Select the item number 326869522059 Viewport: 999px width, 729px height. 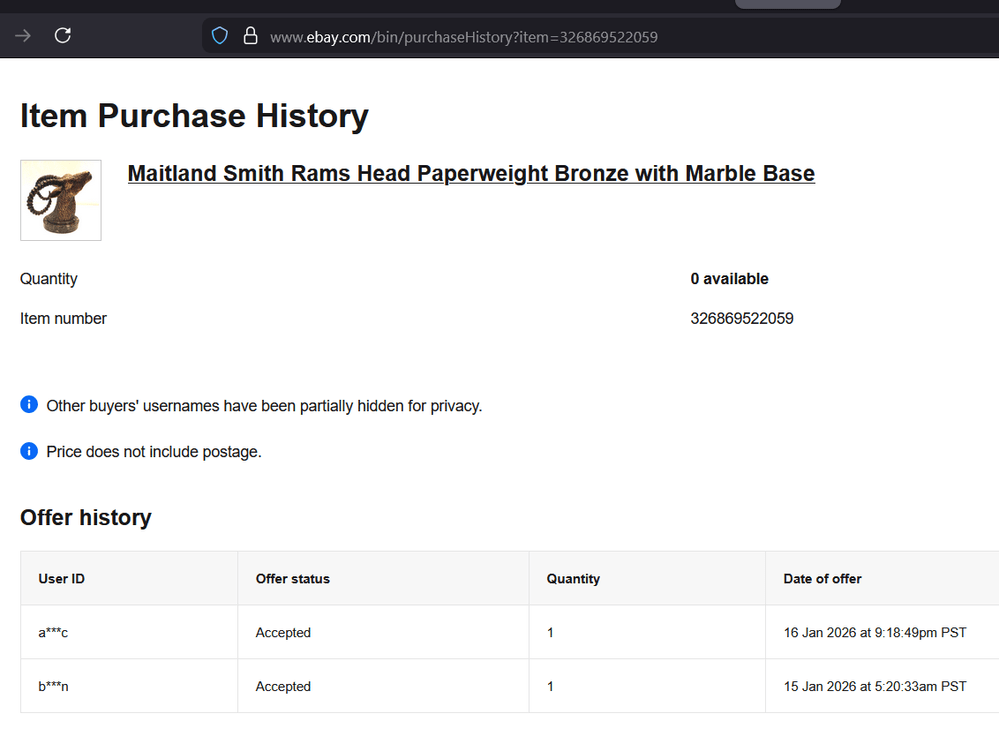coord(742,319)
